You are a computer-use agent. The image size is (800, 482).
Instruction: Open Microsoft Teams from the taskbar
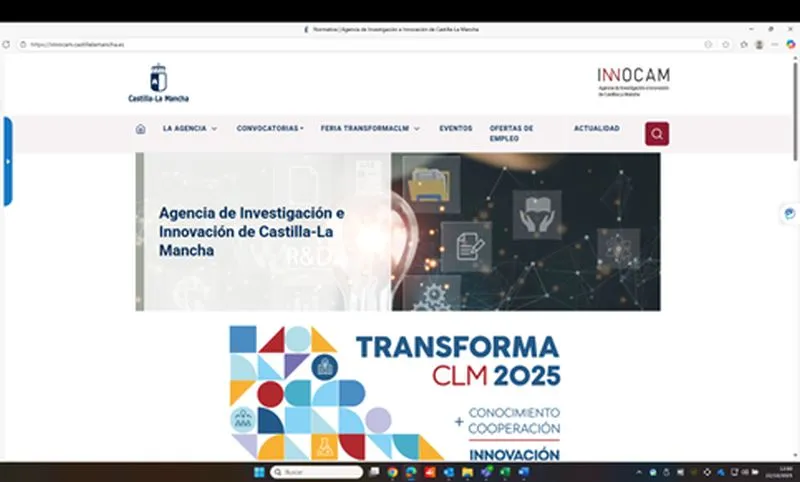point(487,472)
